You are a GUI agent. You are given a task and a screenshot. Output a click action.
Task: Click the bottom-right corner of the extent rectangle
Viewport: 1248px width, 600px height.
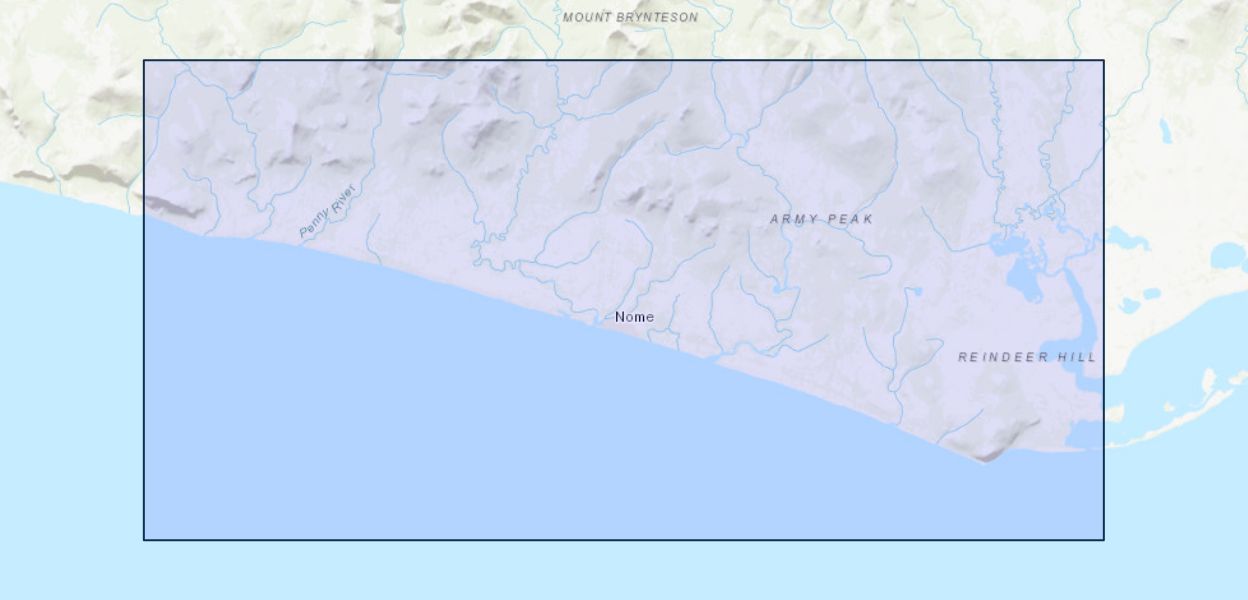click(1104, 540)
